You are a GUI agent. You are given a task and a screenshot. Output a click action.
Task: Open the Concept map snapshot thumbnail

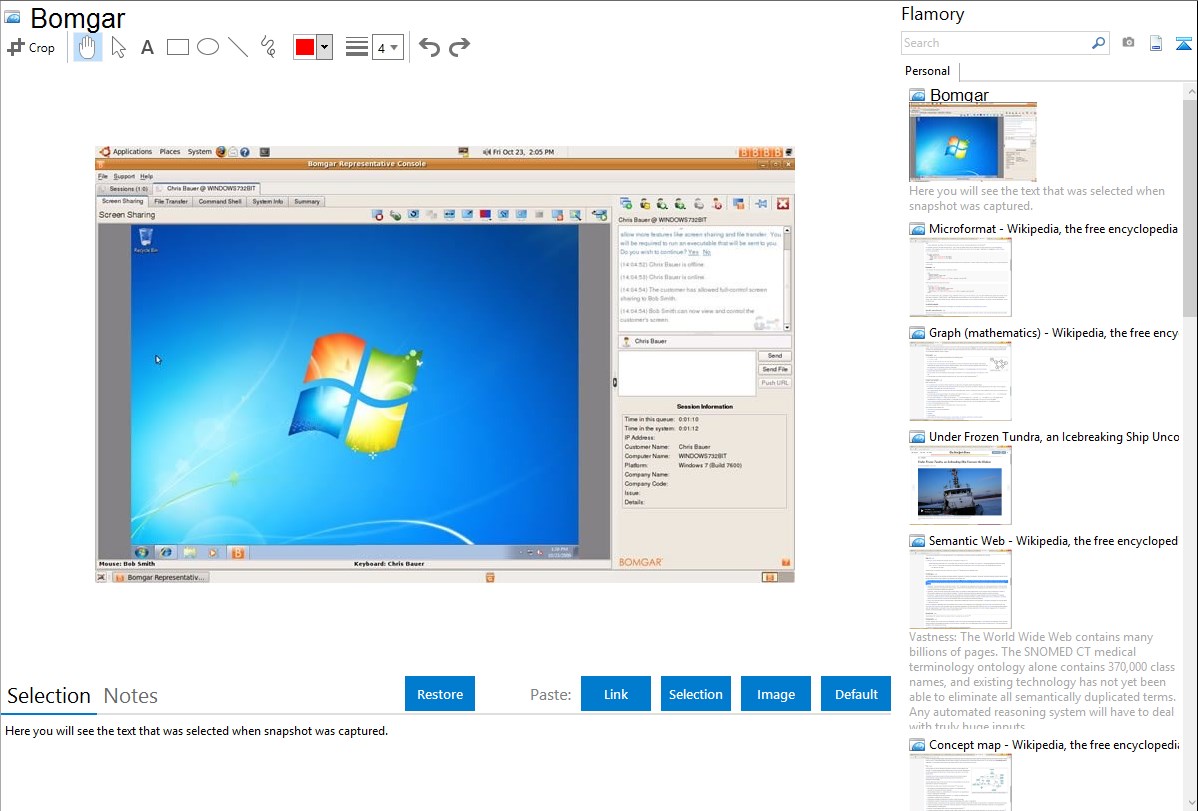coord(960,782)
